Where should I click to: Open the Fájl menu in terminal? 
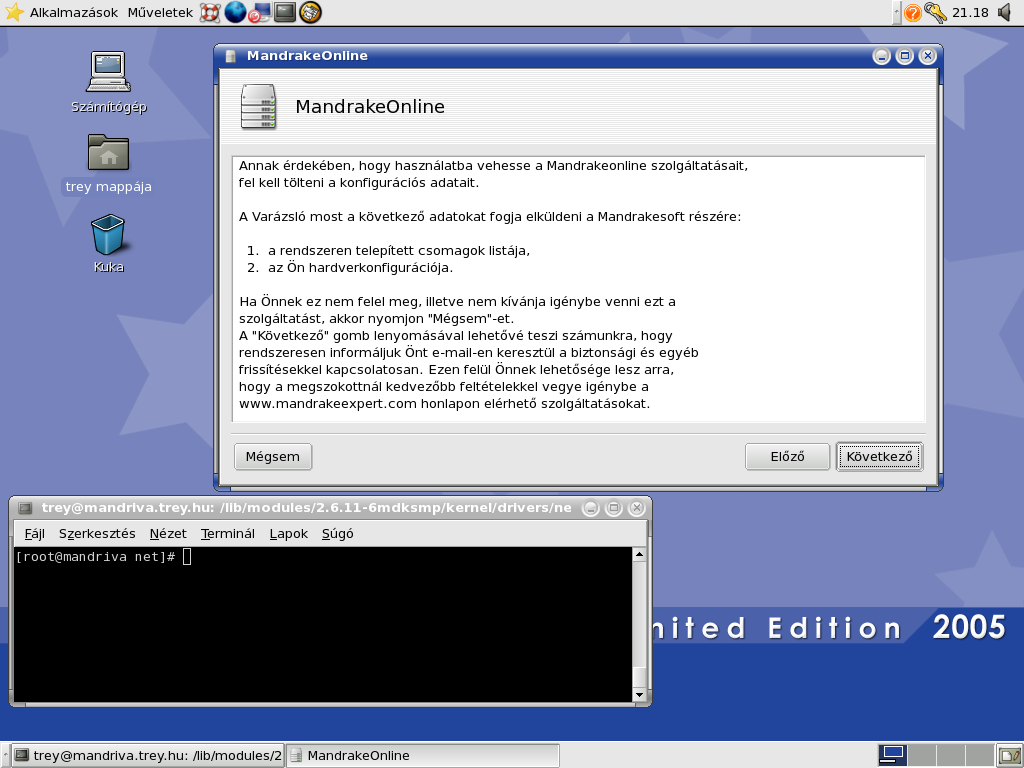coord(35,534)
